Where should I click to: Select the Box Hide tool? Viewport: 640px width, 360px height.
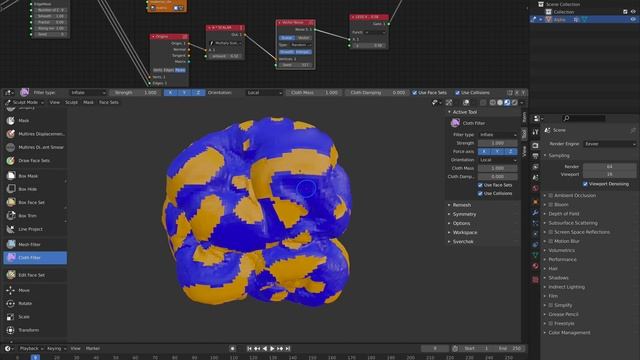(35, 189)
